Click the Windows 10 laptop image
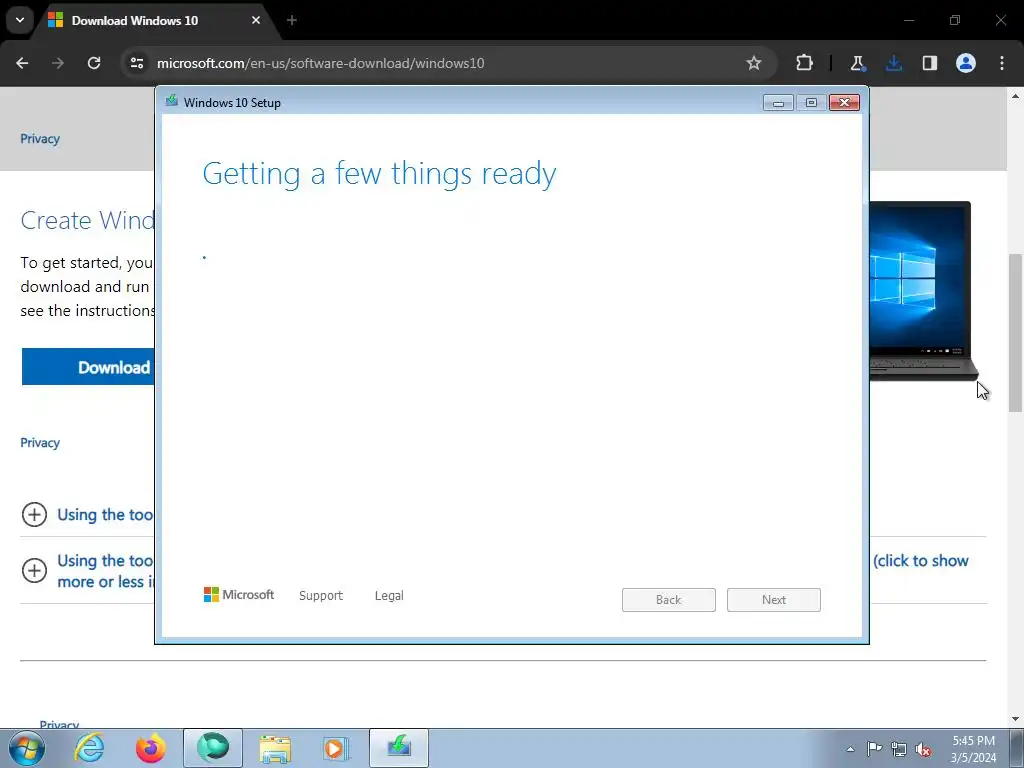This screenshot has height=768, width=1024. pos(923,291)
